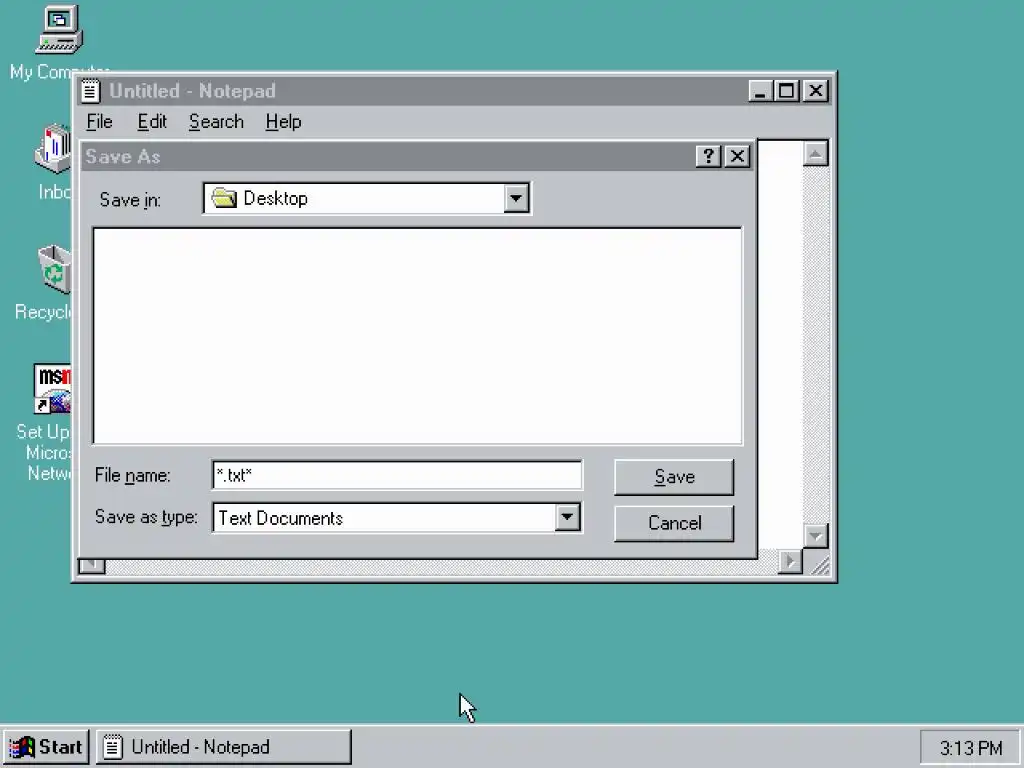Open Notepad's File menu
The image size is (1024, 768).
(99, 122)
